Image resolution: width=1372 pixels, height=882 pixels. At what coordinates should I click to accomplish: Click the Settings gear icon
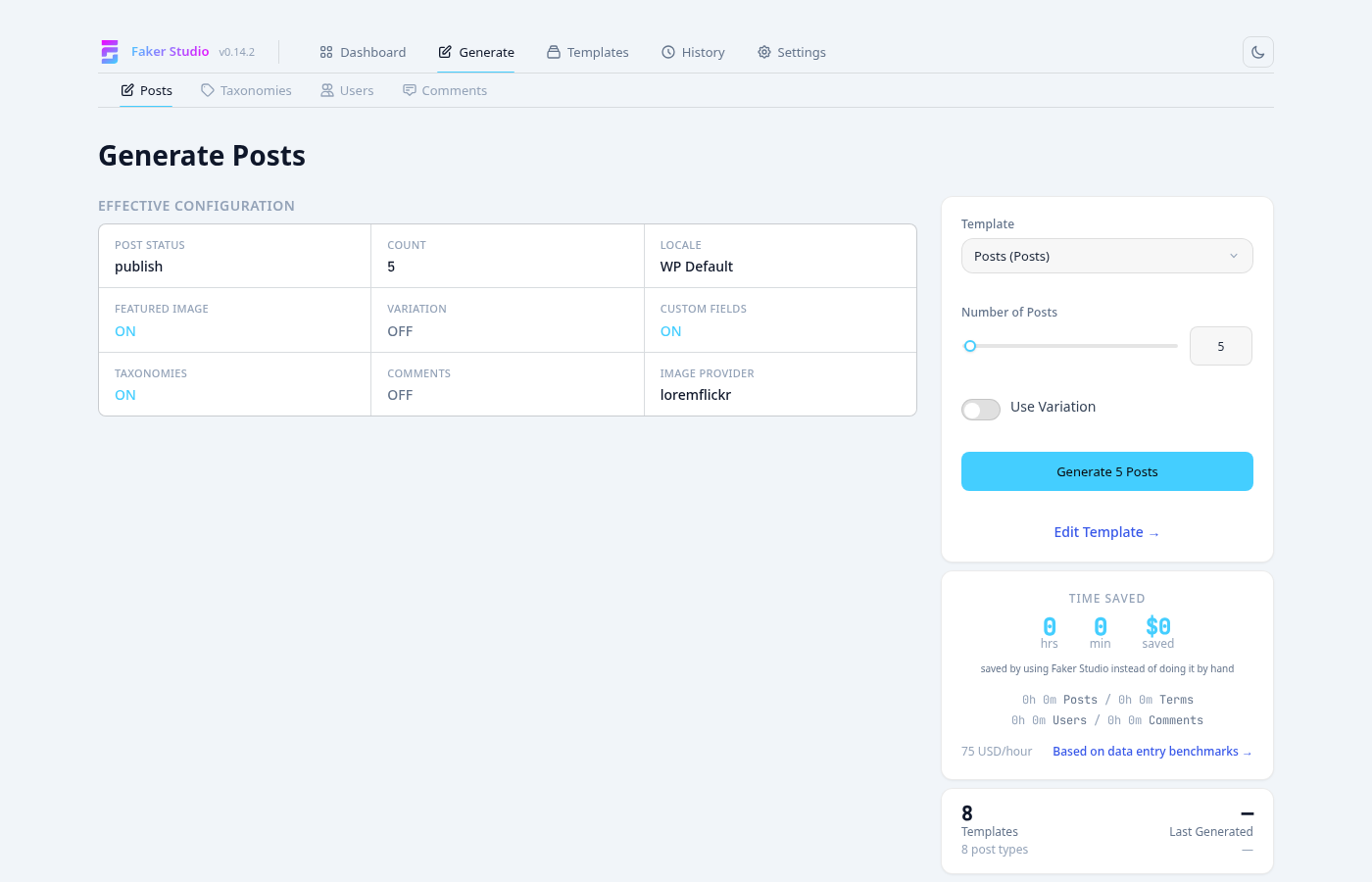(764, 52)
